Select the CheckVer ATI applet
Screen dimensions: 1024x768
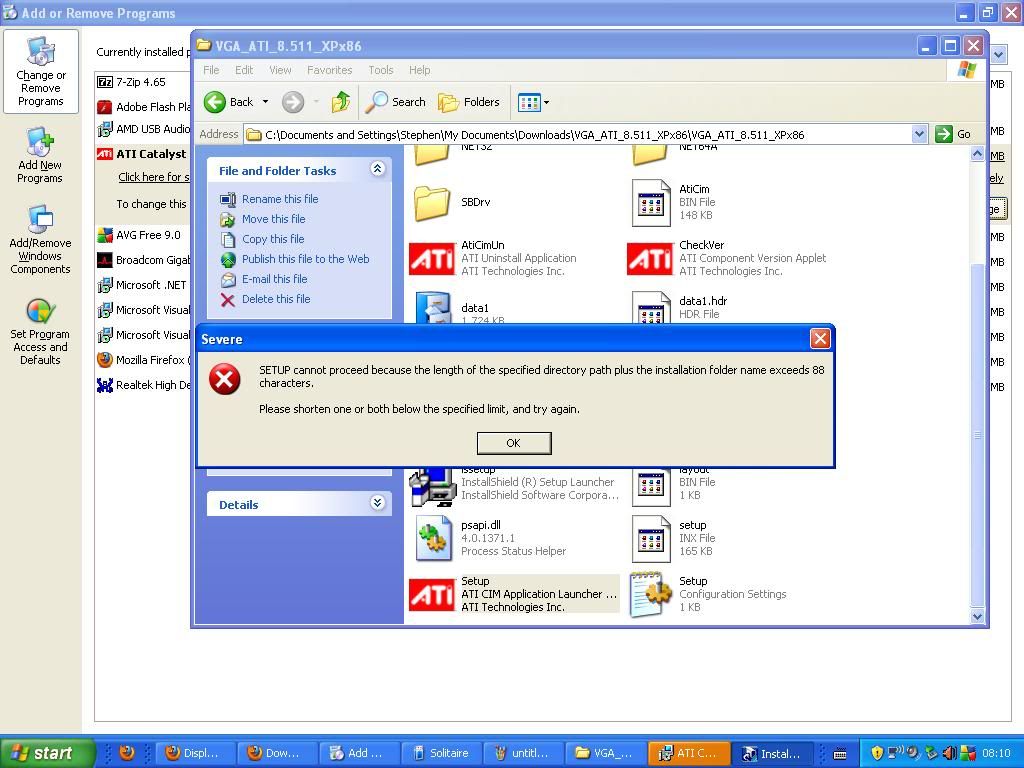(x=726, y=258)
